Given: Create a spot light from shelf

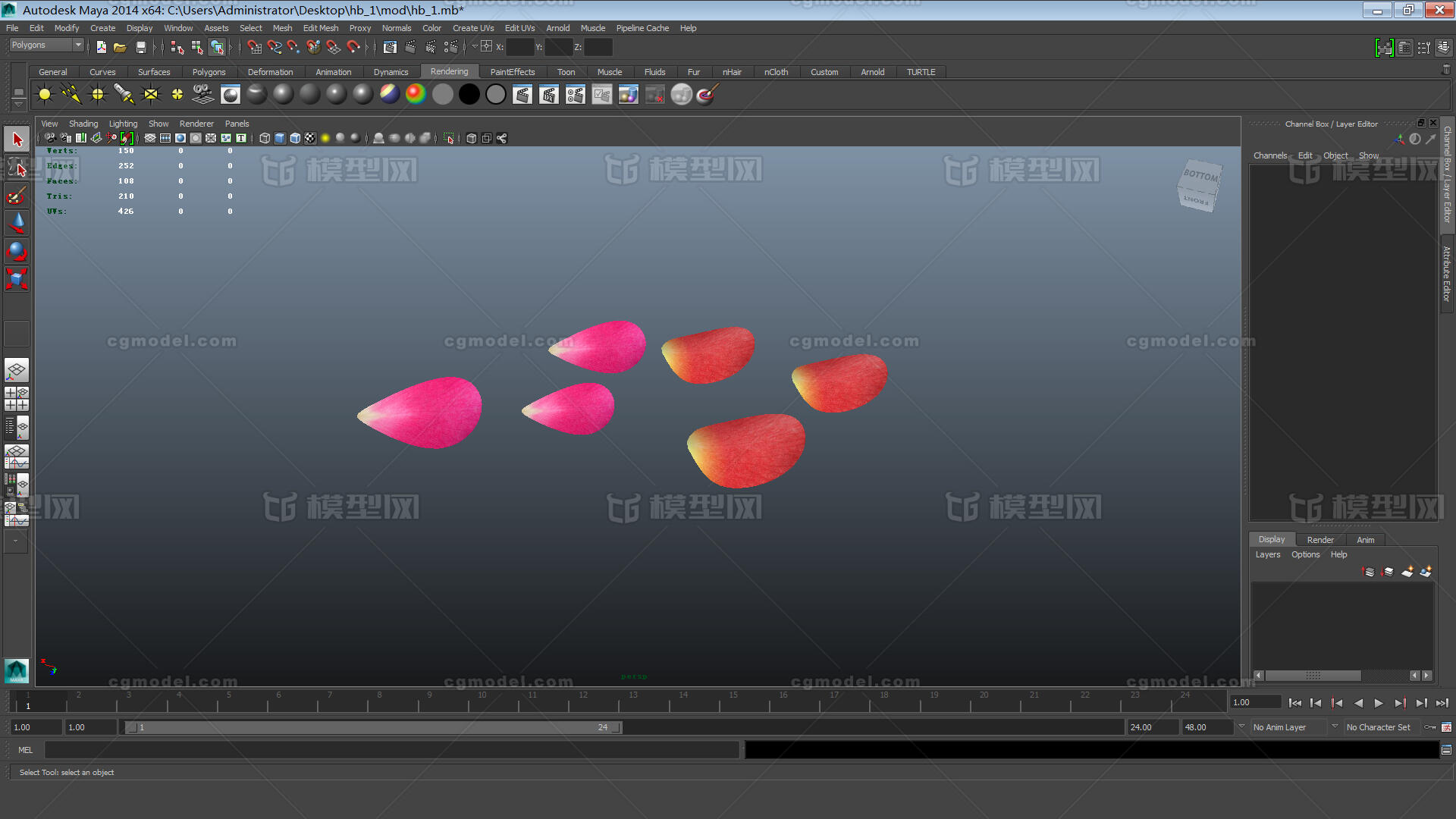Looking at the screenshot, I should (x=124, y=94).
